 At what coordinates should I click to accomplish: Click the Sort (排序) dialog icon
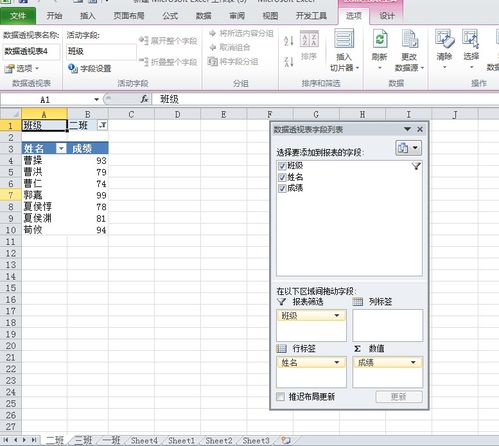[x=309, y=39]
